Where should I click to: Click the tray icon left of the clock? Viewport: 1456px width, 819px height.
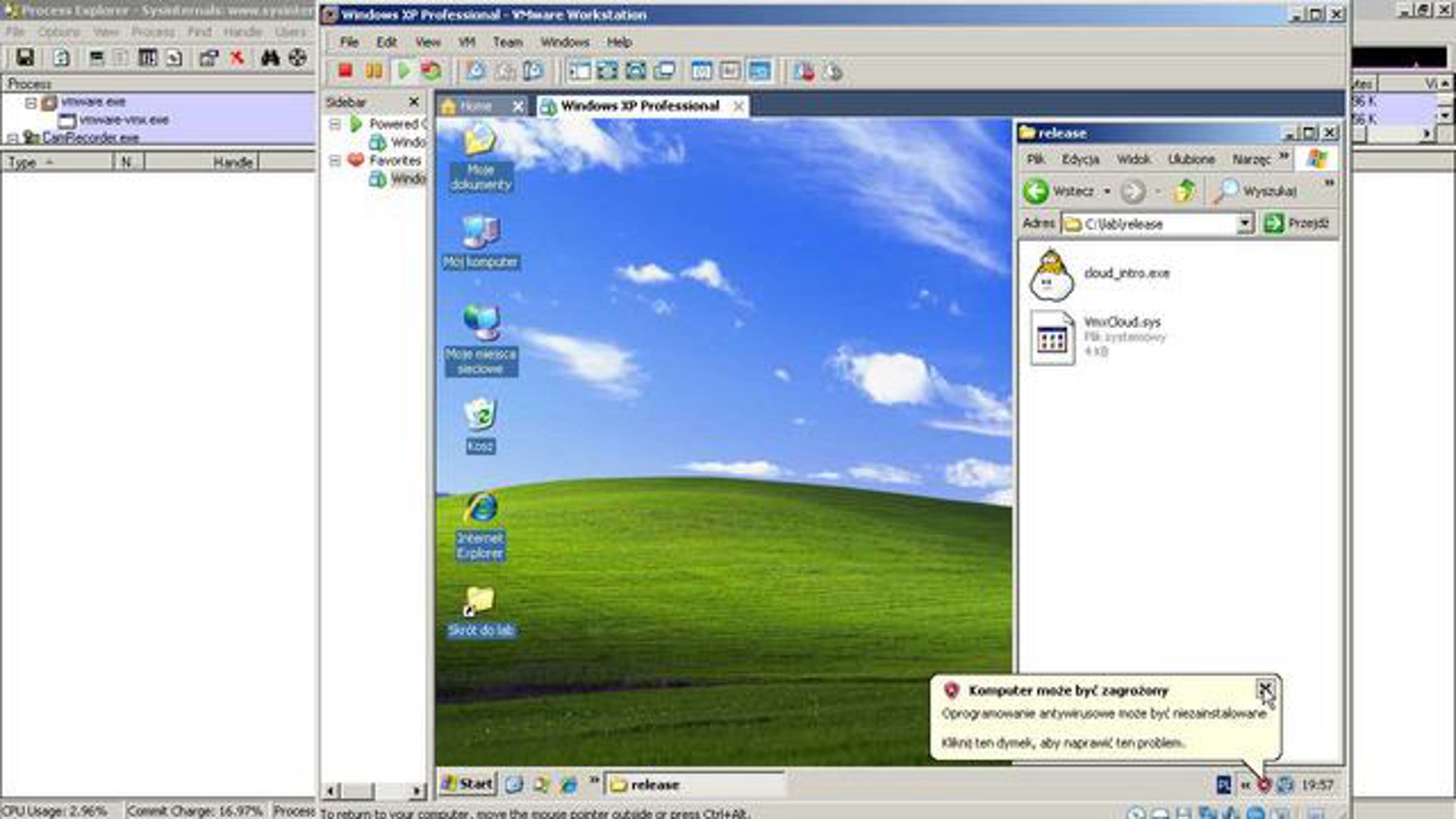pos(1285,785)
